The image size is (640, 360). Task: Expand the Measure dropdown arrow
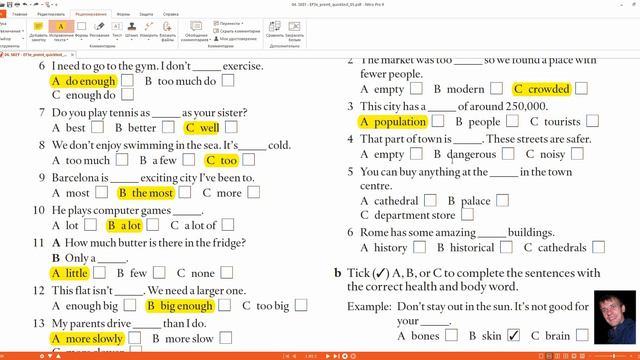coord(149,40)
